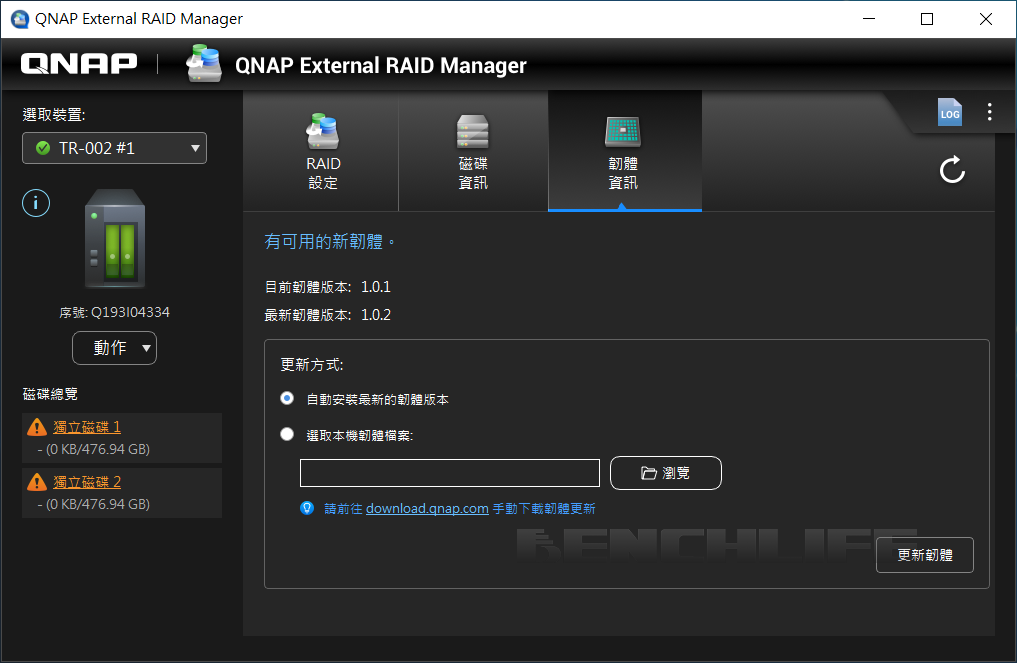Click the 有可用的新韌體 notice text
Image resolution: width=1017 pixels, height=663 pixels.
click(329, 242)
